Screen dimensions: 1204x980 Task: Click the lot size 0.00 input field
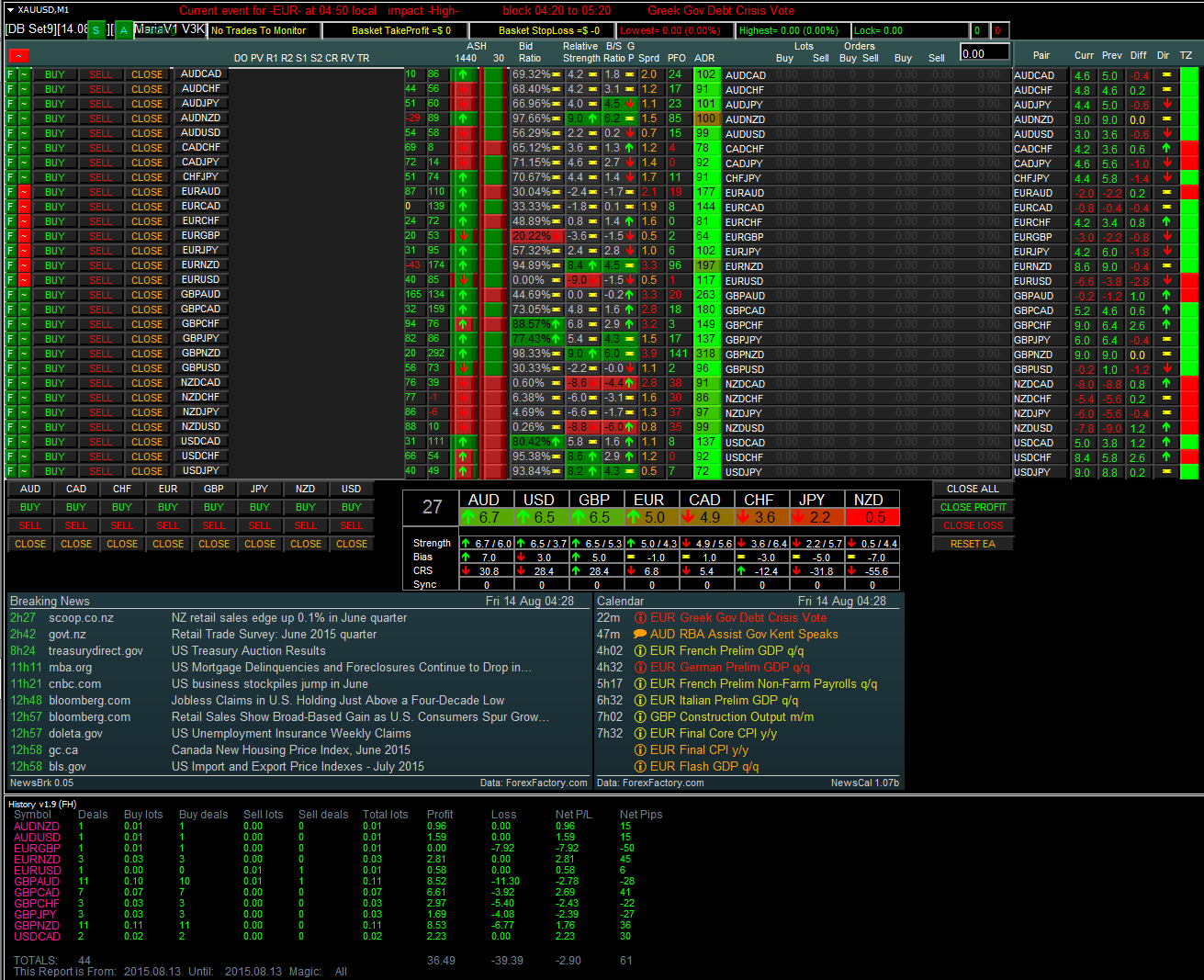click(x=985, y=53)
